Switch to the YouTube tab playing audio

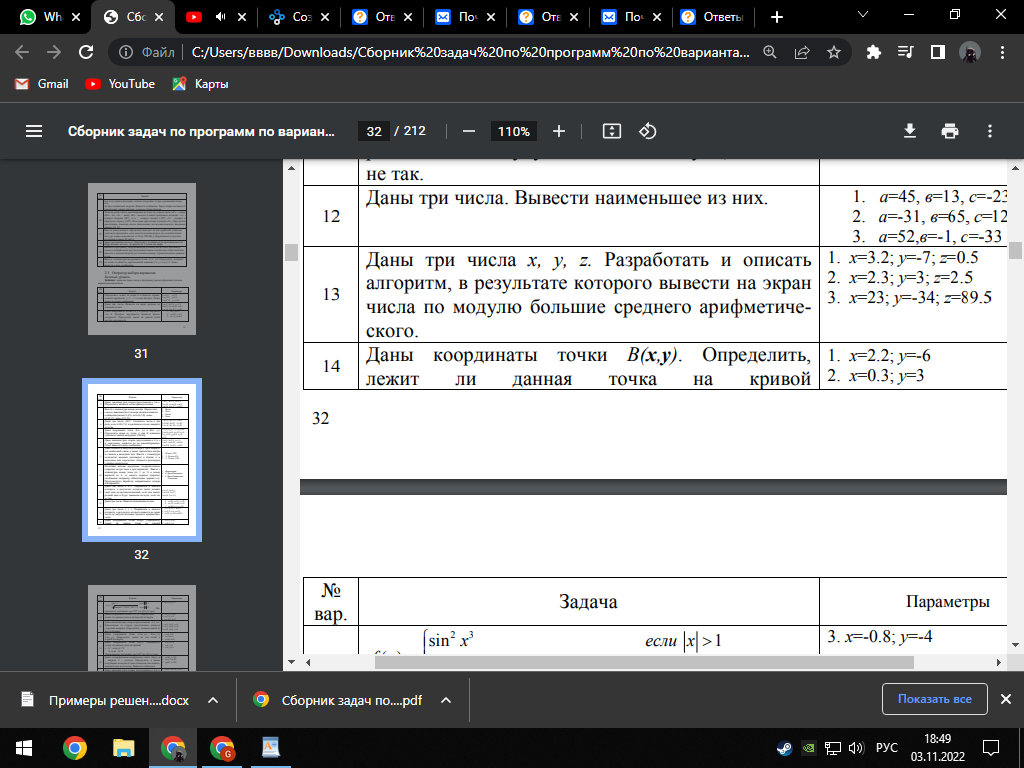coord(195,17)
